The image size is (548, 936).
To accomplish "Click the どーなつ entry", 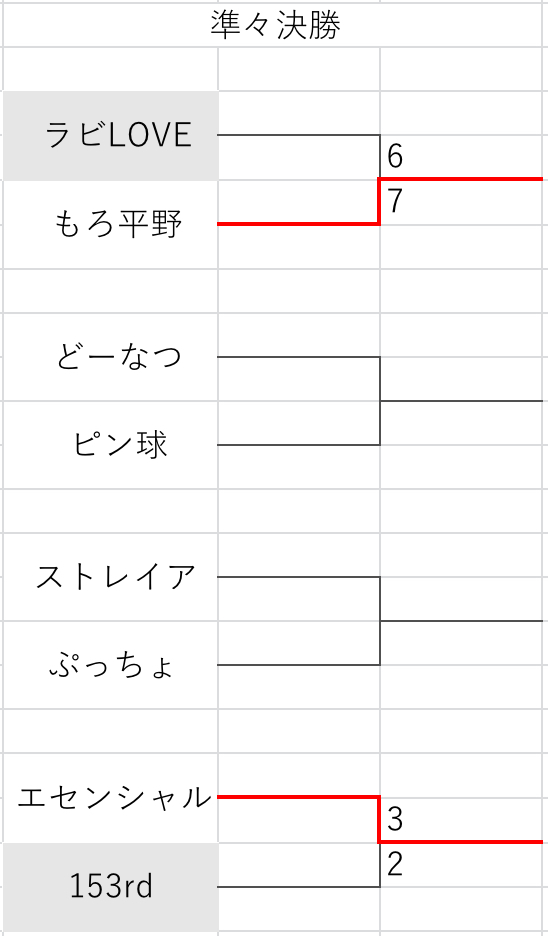I will coord(118,357).
